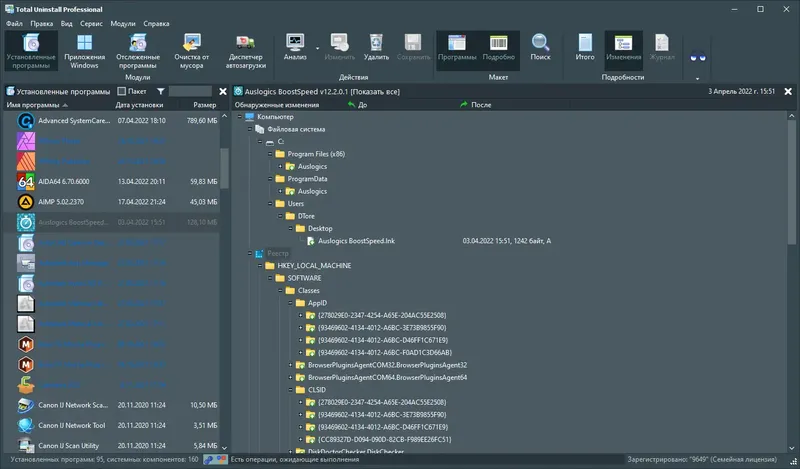
Task: Collapse the Реестр registry node
Action: point(249,253)
